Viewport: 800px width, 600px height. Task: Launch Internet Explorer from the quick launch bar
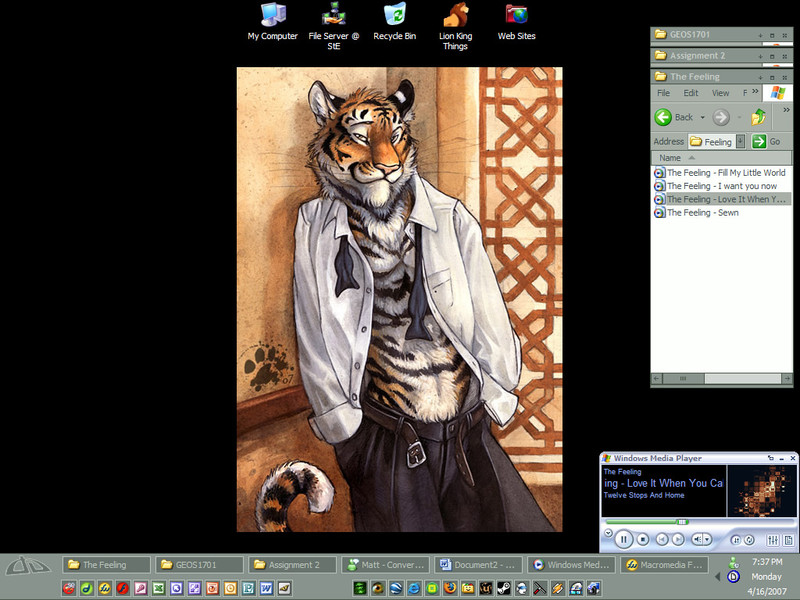pyautogui.click(x=414, y=588)
